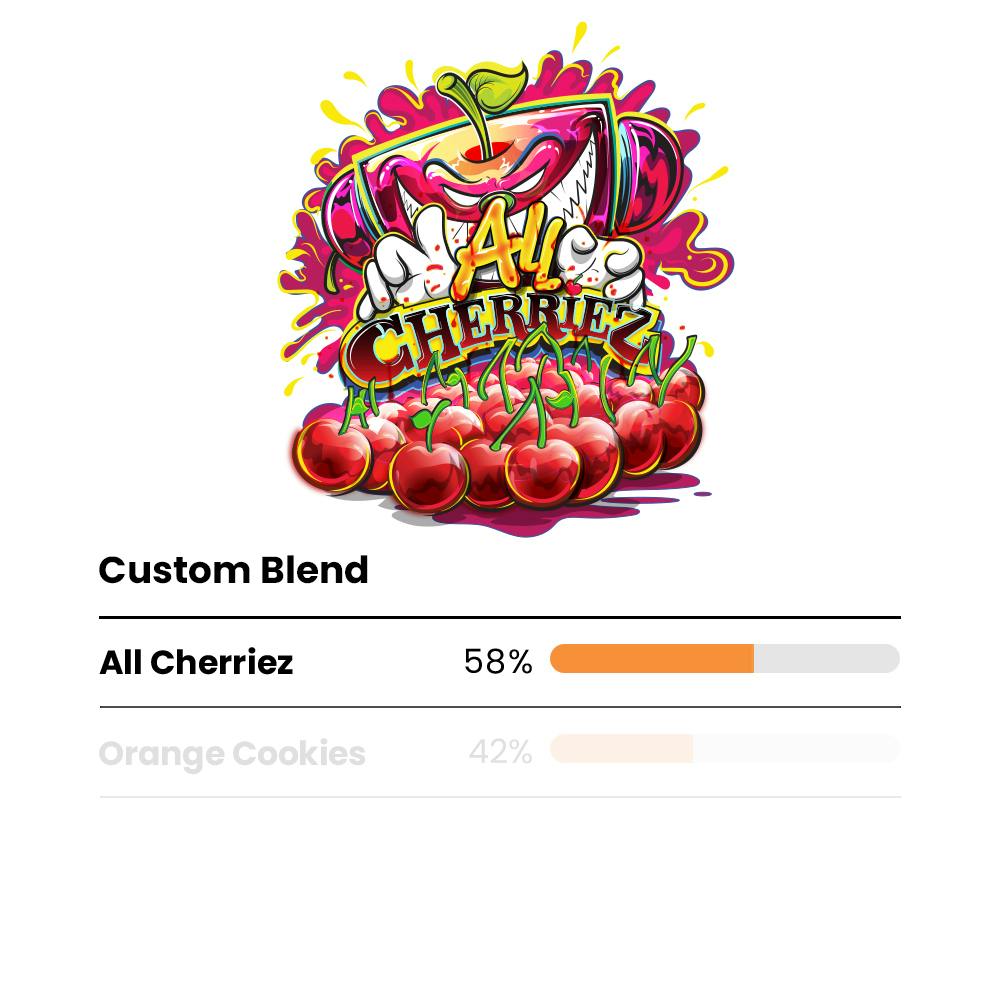The height and width of the screenshot is (1000, 1000).
Task: Click the orange filled portion of the All Cherriez bar
Action: point(651,659)
